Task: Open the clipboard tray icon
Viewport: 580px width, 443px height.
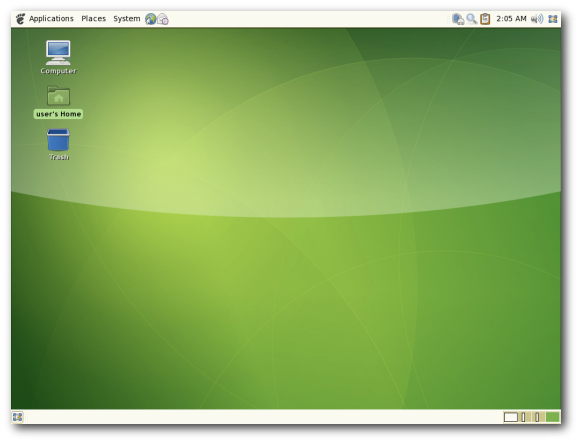Action: tap(485, 19)
